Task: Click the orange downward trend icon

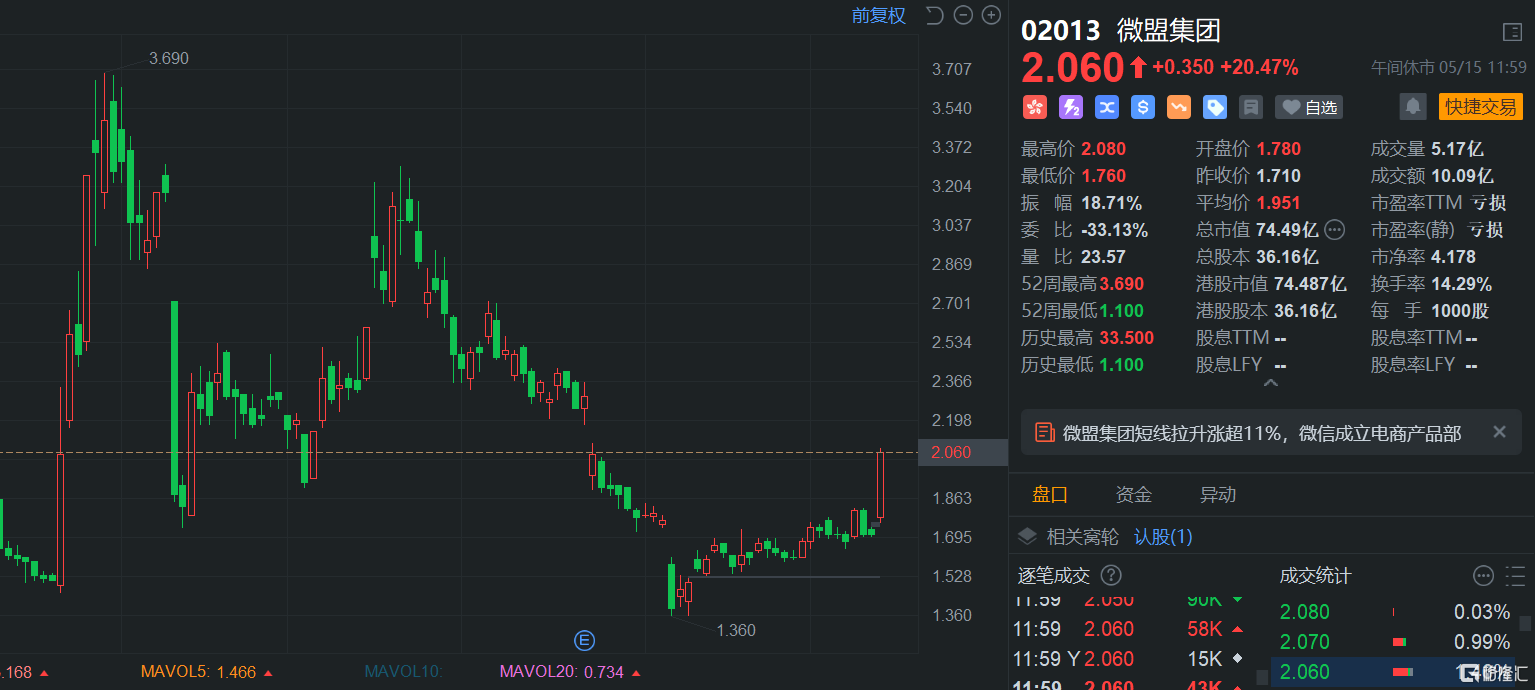Action: pos(1179,107)
